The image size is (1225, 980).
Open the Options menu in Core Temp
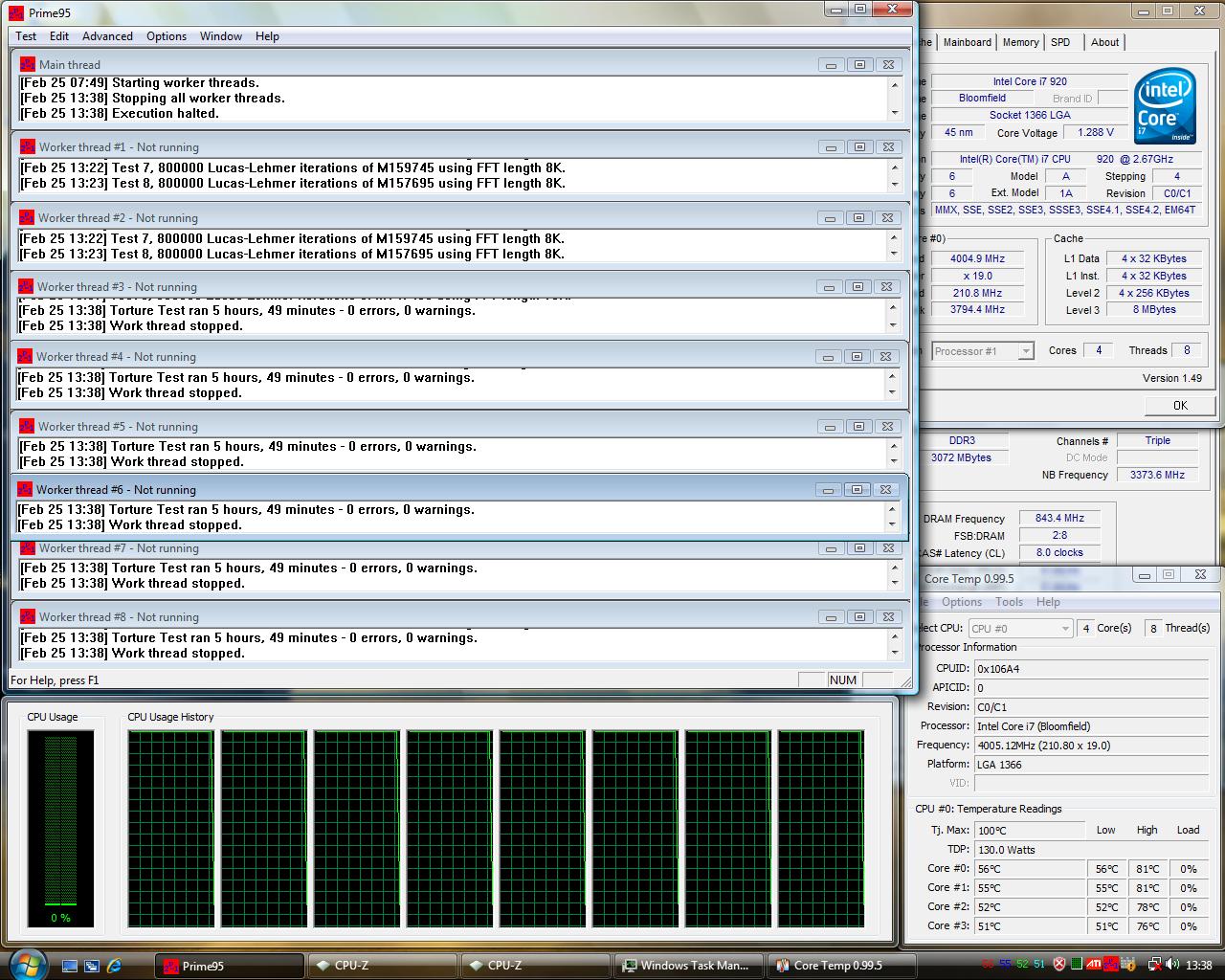point(962,602)
